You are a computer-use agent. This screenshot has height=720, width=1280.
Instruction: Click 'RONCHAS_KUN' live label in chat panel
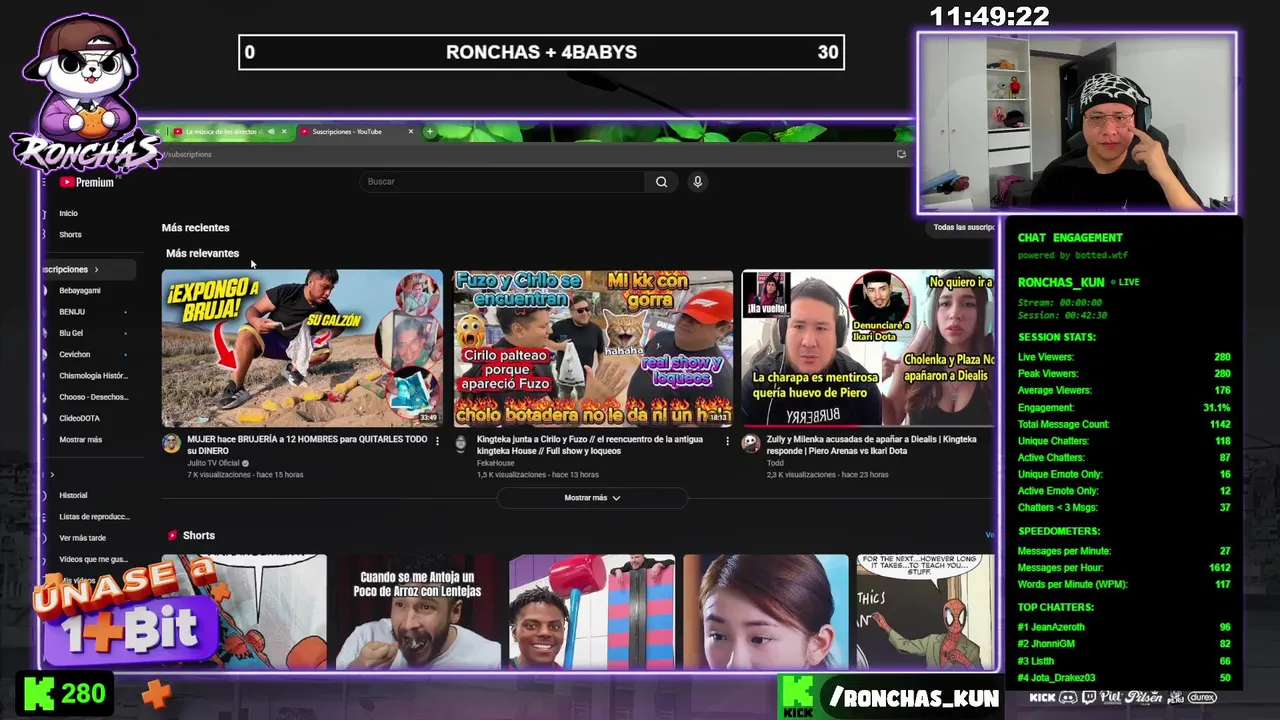tap(1061, 283)
